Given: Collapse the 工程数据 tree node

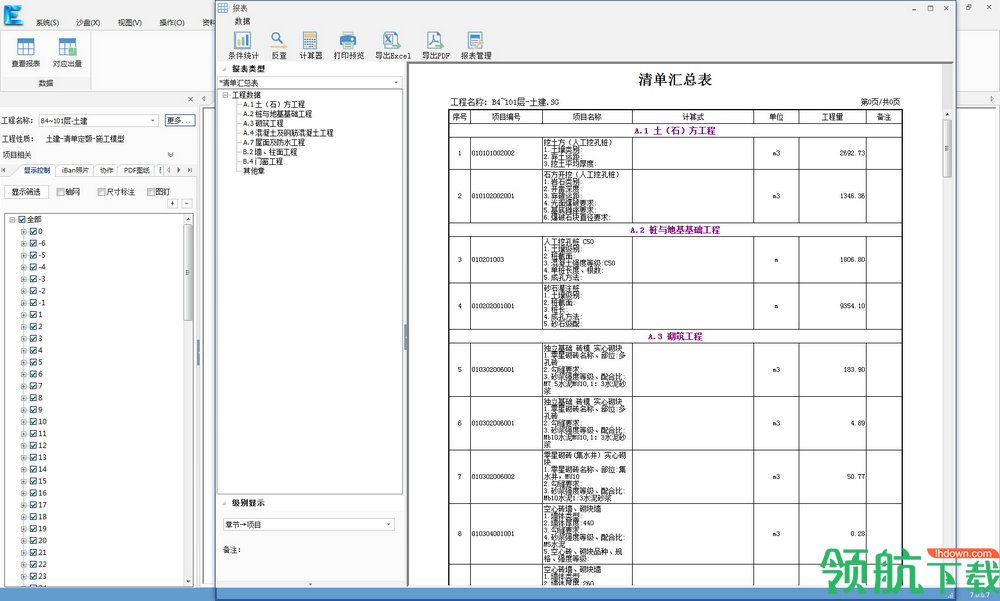Looking at the screenshot, I should pos(225,95).
